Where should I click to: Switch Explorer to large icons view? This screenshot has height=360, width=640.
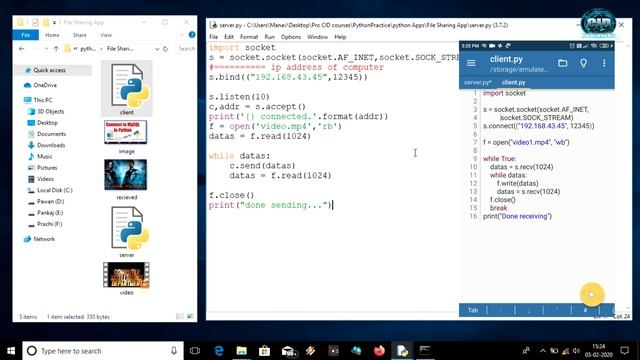coord(190,316)
